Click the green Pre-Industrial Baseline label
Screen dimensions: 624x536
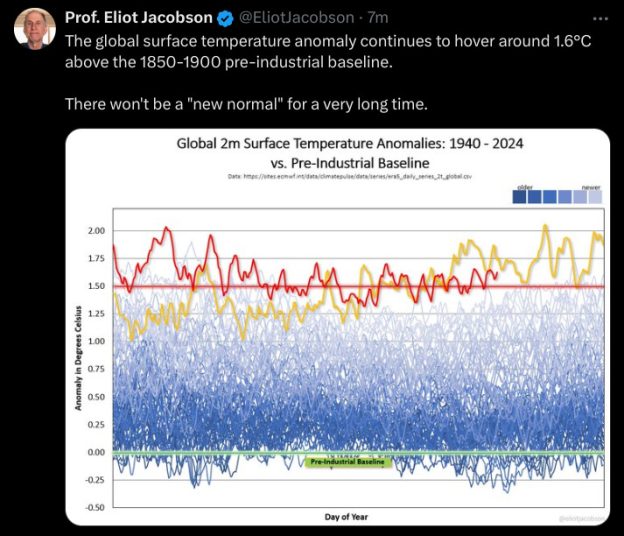click(347, 463)
